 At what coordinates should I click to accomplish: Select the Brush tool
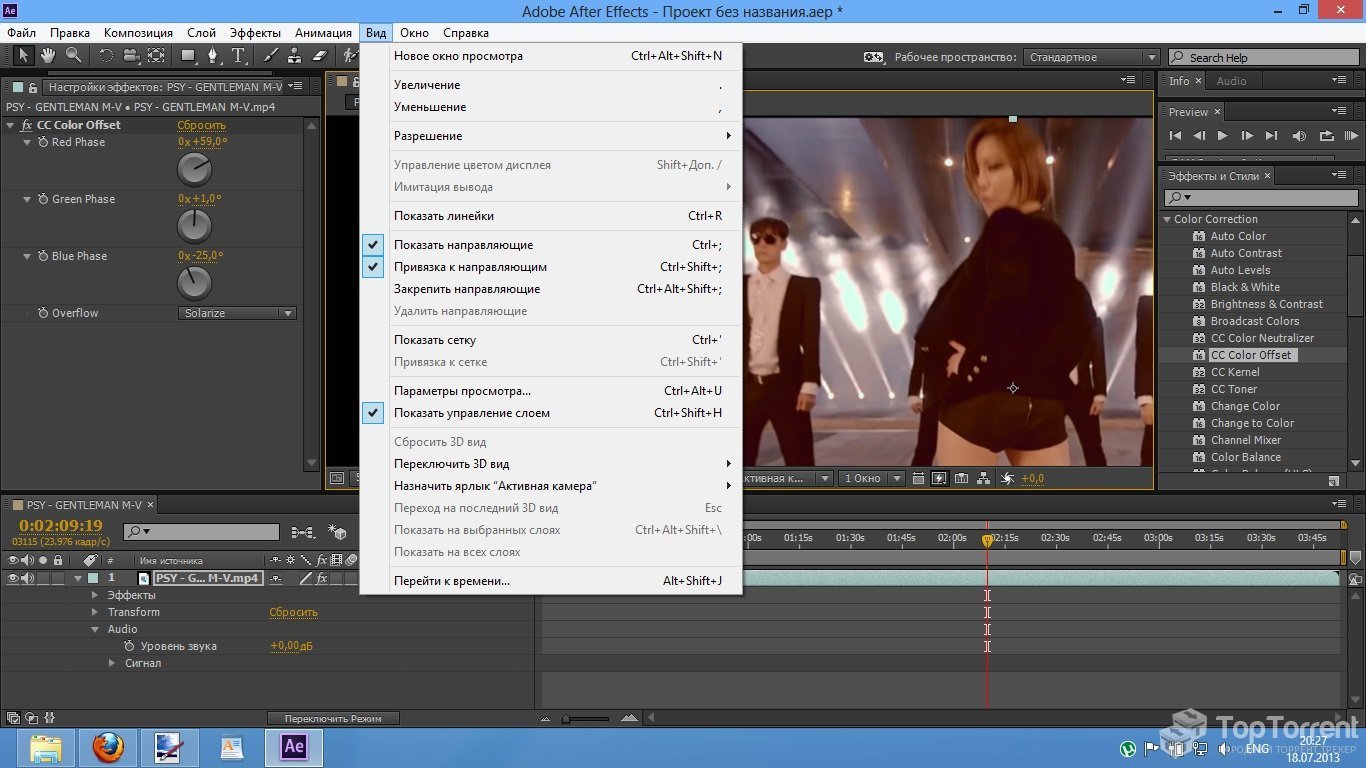pyautogui.click(x=271, y=56)
